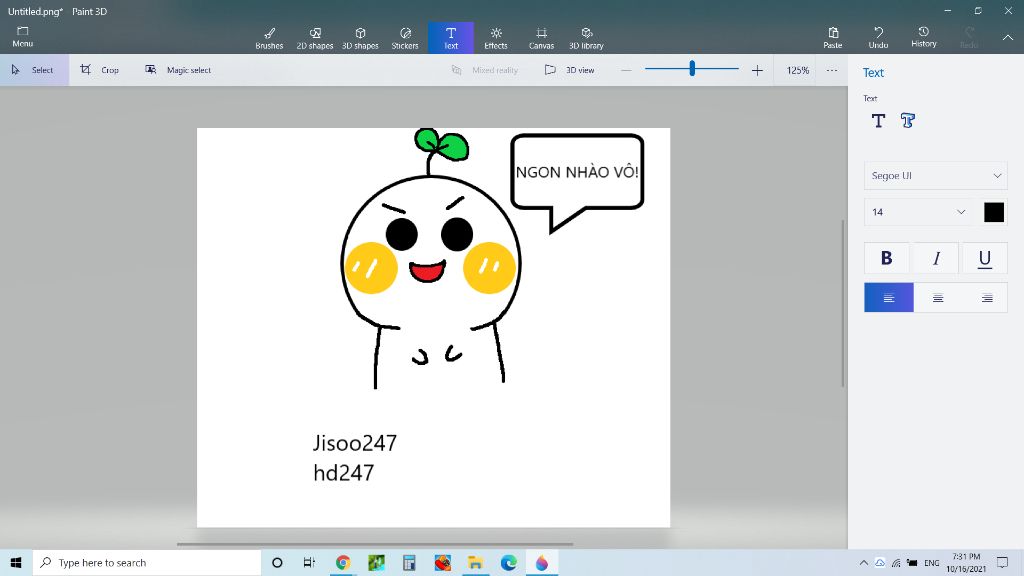Image resolution: width=1024 pixels, height=576 pixels.
Task: Open the Effects panel
Action: pyautogui.click(x=496, y=38)
